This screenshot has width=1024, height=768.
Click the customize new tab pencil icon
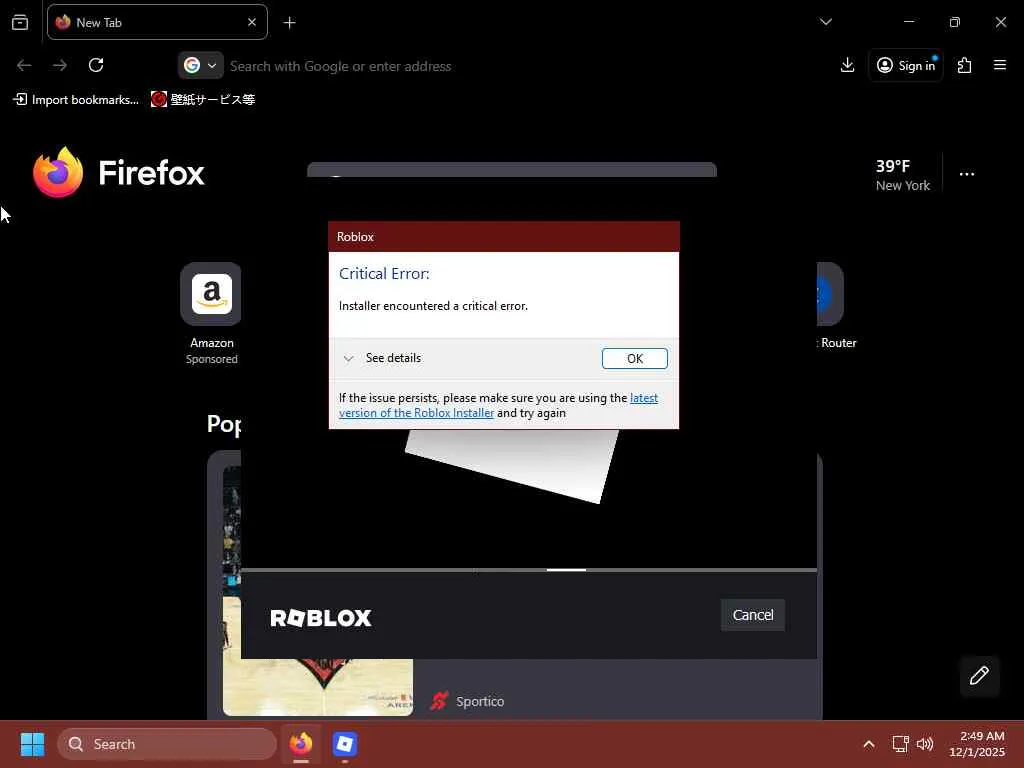pos(979,675)
